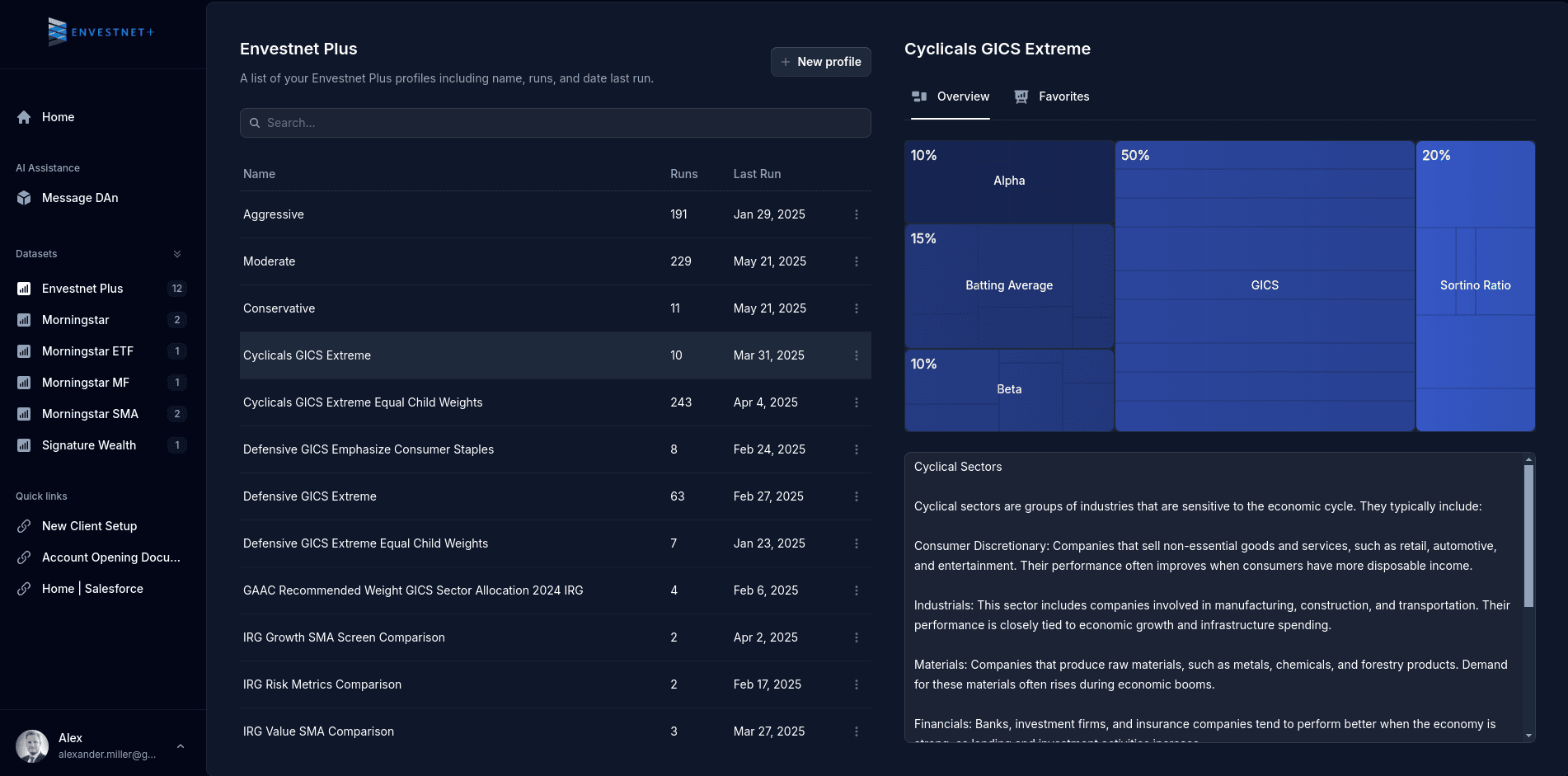
Task: Select the Morningstar ETF dataset icon
Action: tap(23, 351)
